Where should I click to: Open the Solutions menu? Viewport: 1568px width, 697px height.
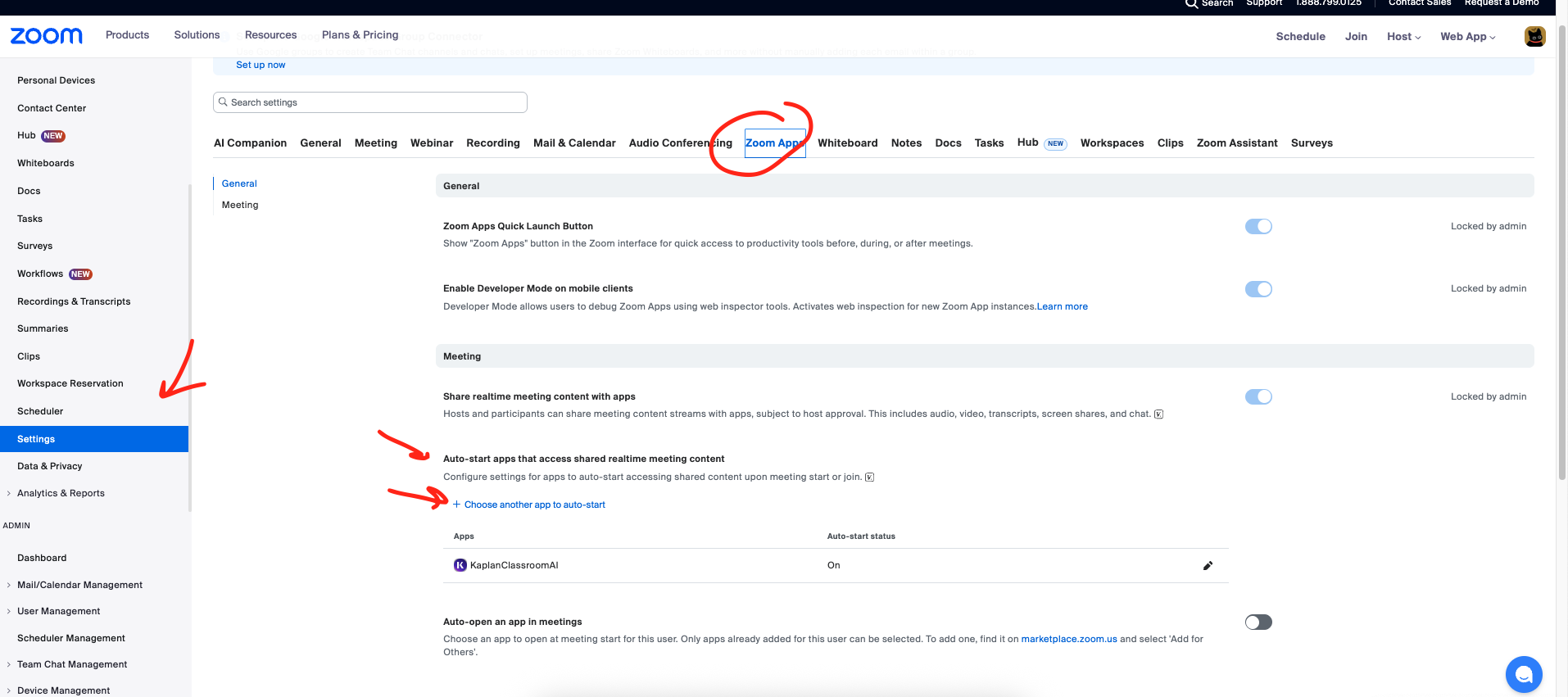tap(197, 35)
